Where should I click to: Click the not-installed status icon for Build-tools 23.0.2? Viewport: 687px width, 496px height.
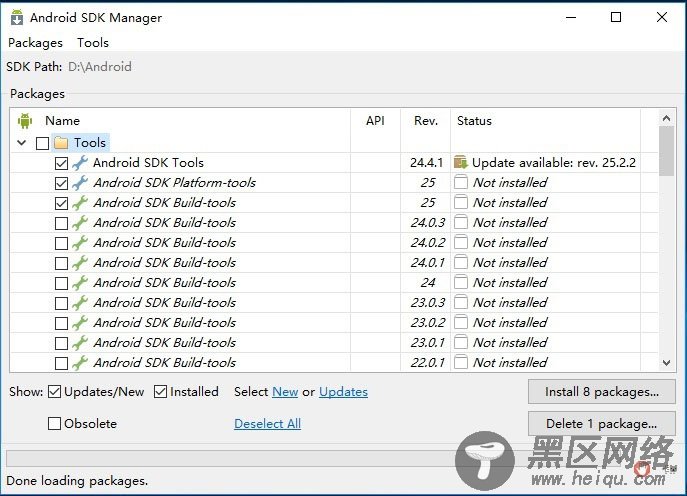[460, 322]
